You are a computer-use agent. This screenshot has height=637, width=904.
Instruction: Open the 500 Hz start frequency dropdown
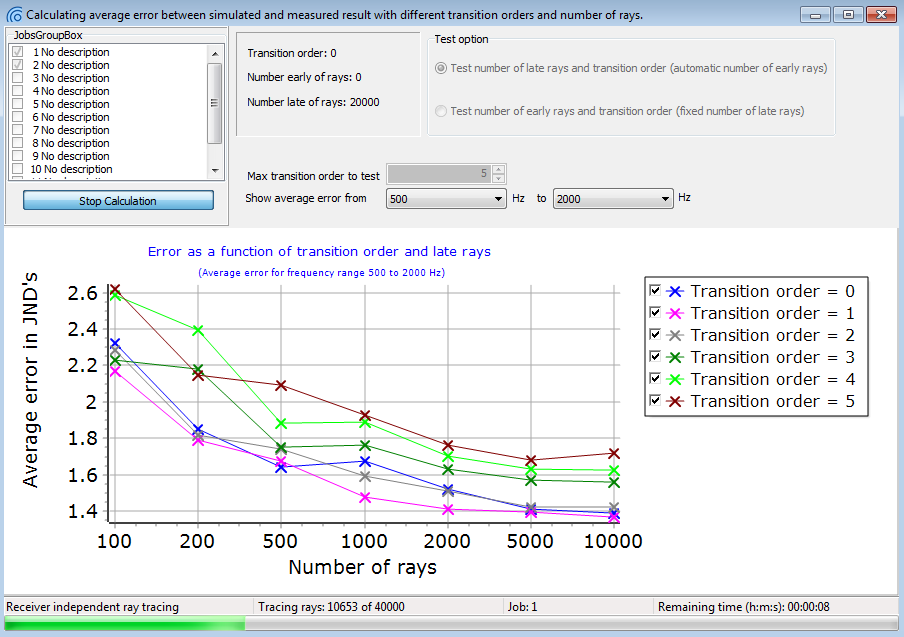[446, 199]
